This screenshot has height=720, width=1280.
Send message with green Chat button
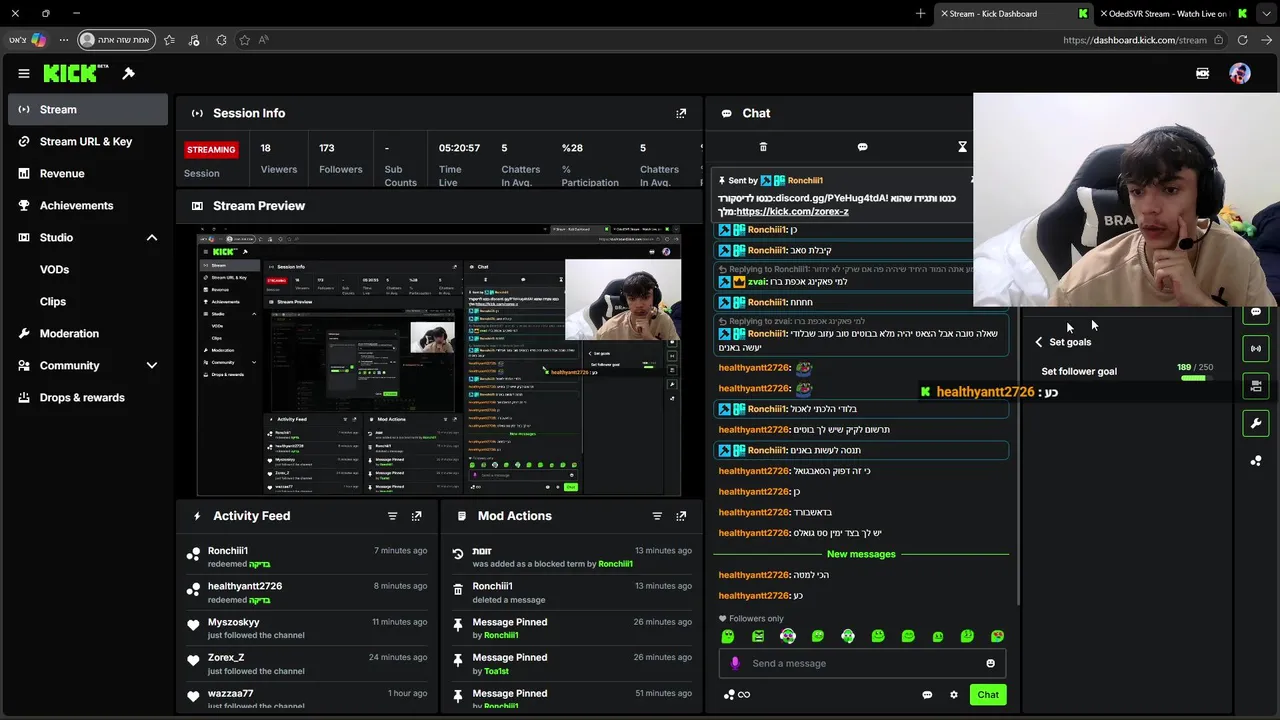pyautogui.click(x=988, y=695)
